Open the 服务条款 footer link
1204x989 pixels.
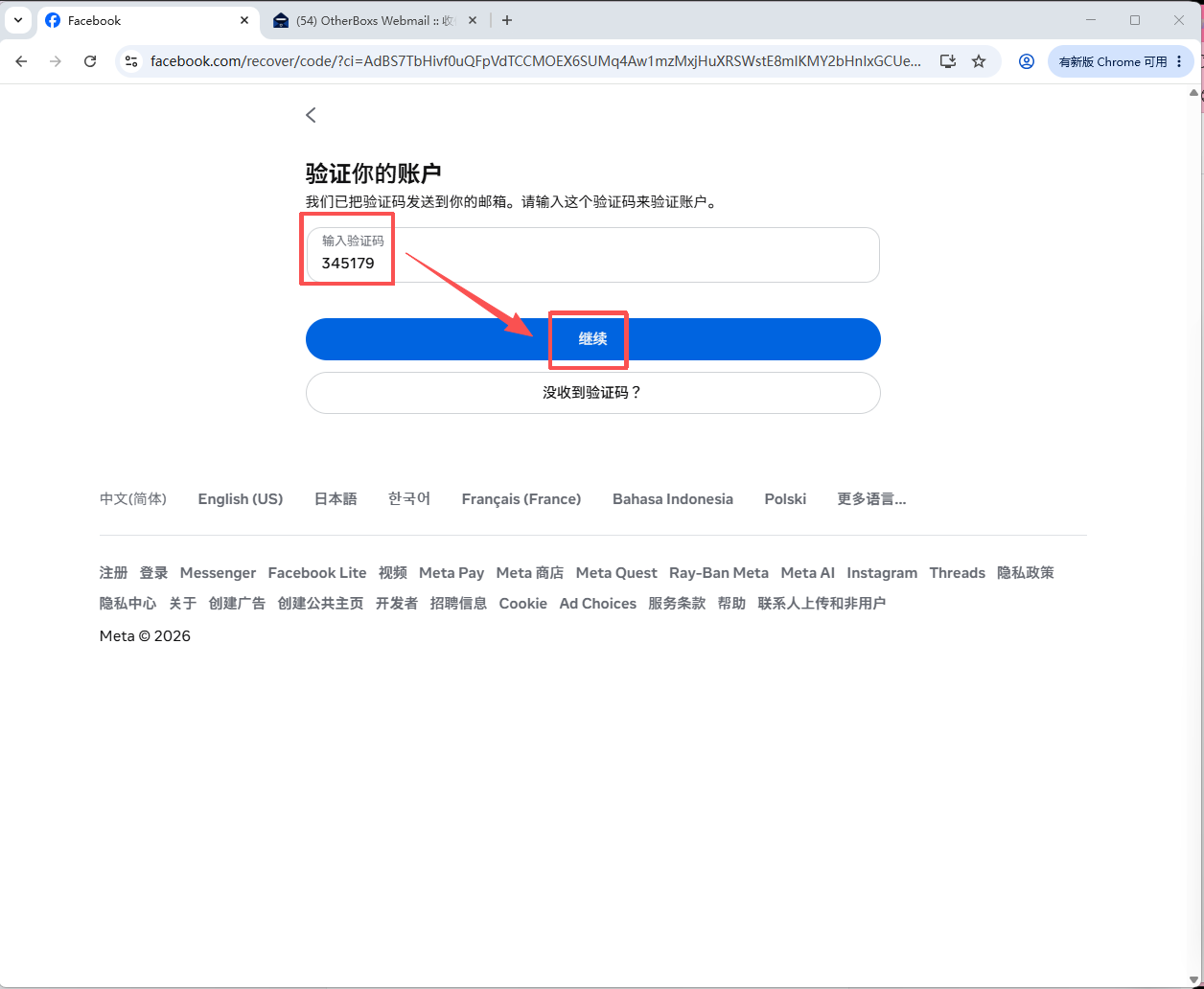coord(677,604)
